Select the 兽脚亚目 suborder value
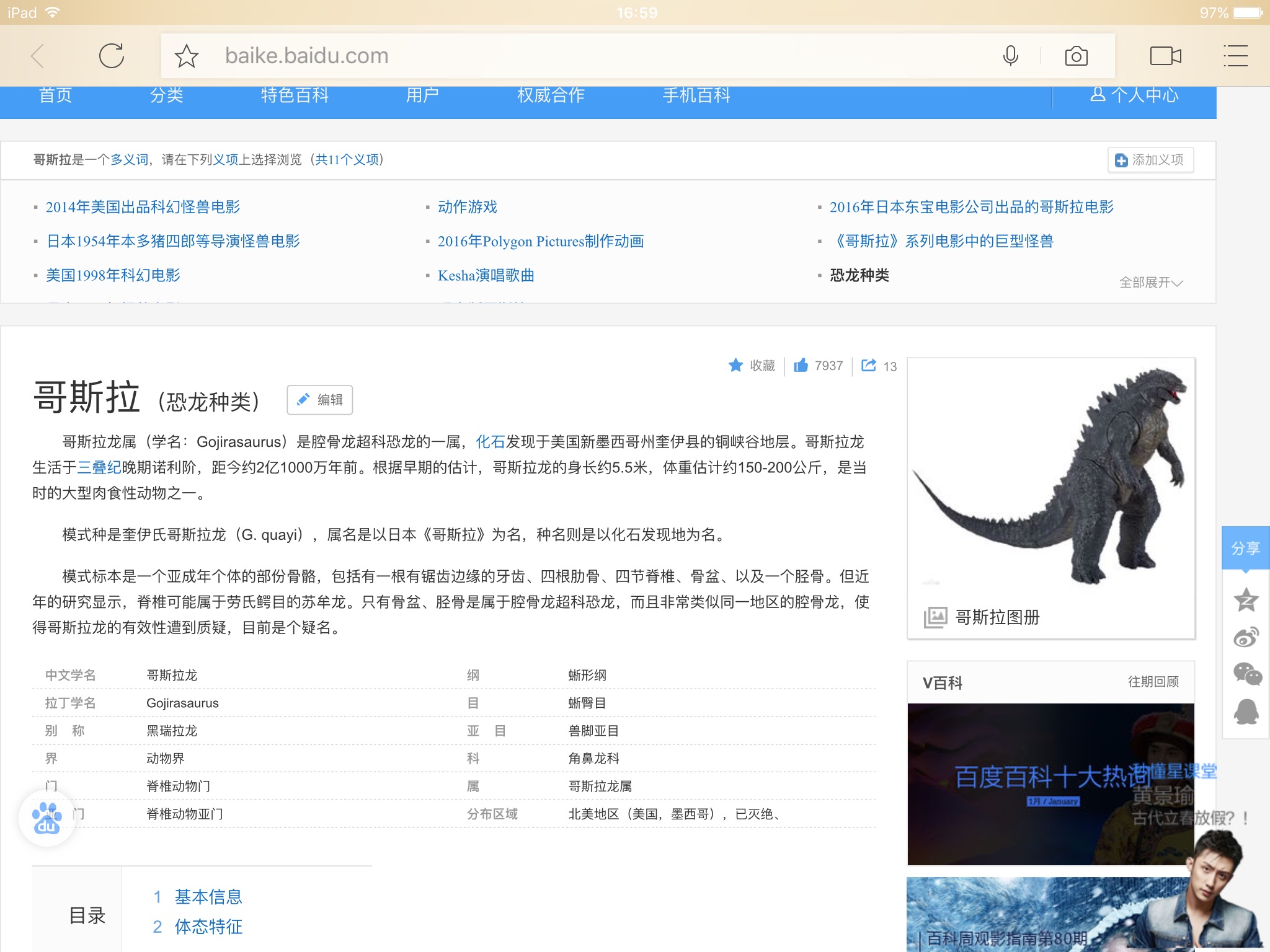The image size is (1270, 952). coord(593,731)
